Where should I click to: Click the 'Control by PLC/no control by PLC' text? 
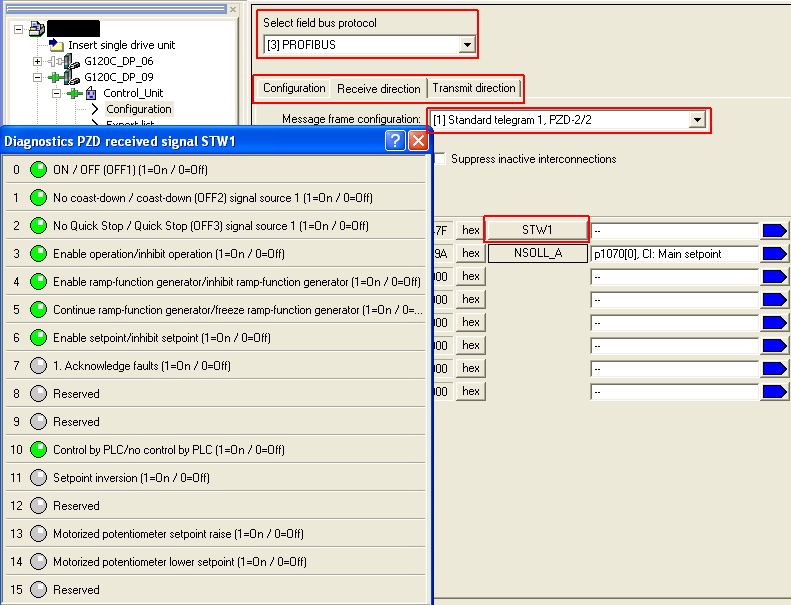tap(168, 450)
